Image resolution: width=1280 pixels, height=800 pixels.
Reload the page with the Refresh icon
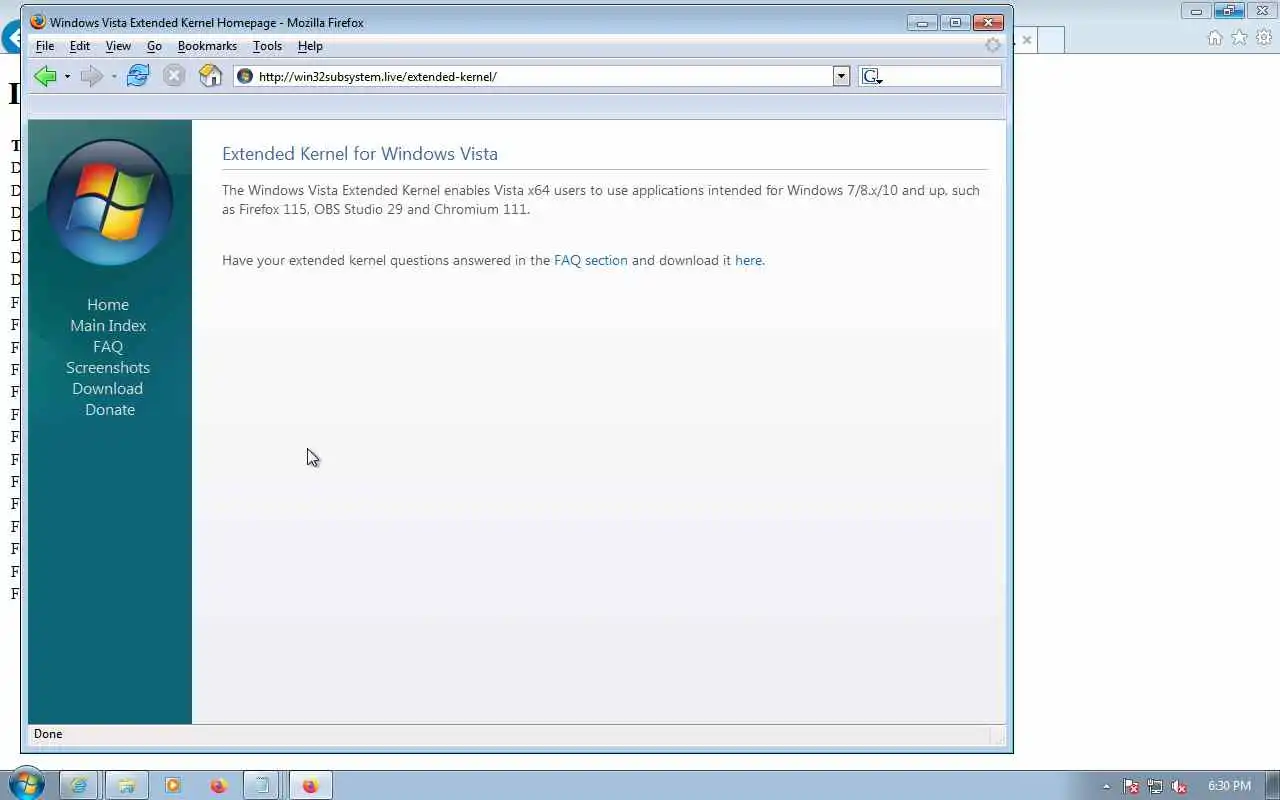138,76
